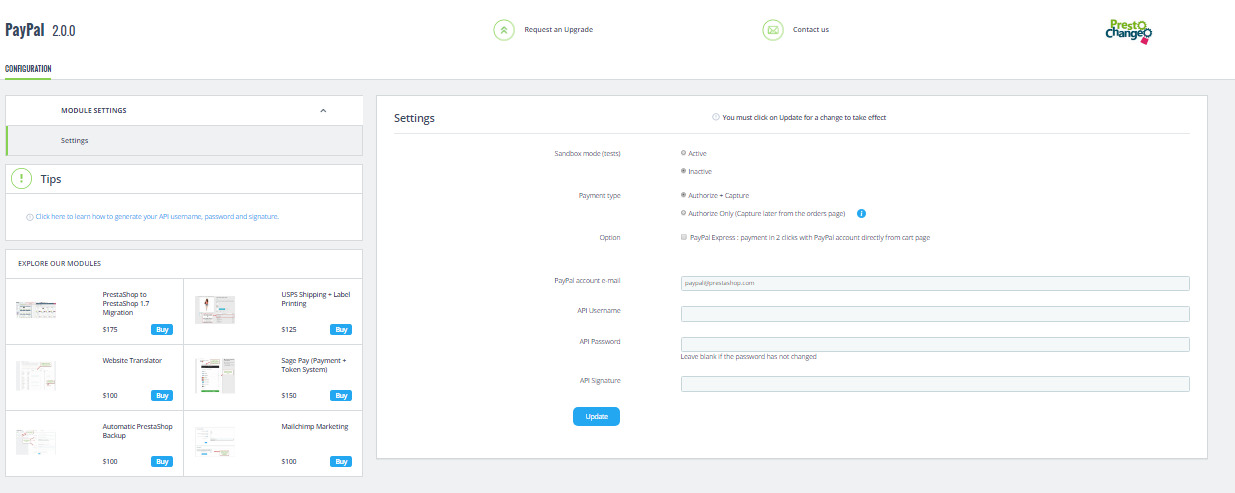Buy Automatic PrestaShop Backup module

(x=161, y=461)
